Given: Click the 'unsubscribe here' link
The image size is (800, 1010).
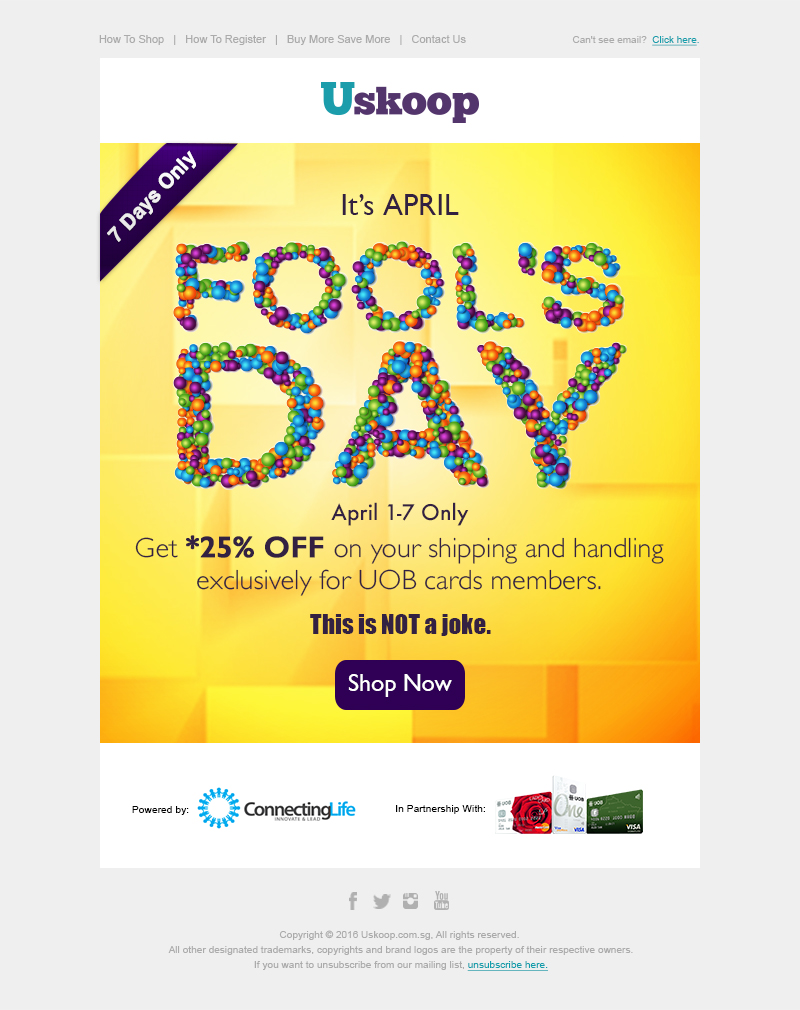Looking at the screenshot, I should tap(507, 965).
